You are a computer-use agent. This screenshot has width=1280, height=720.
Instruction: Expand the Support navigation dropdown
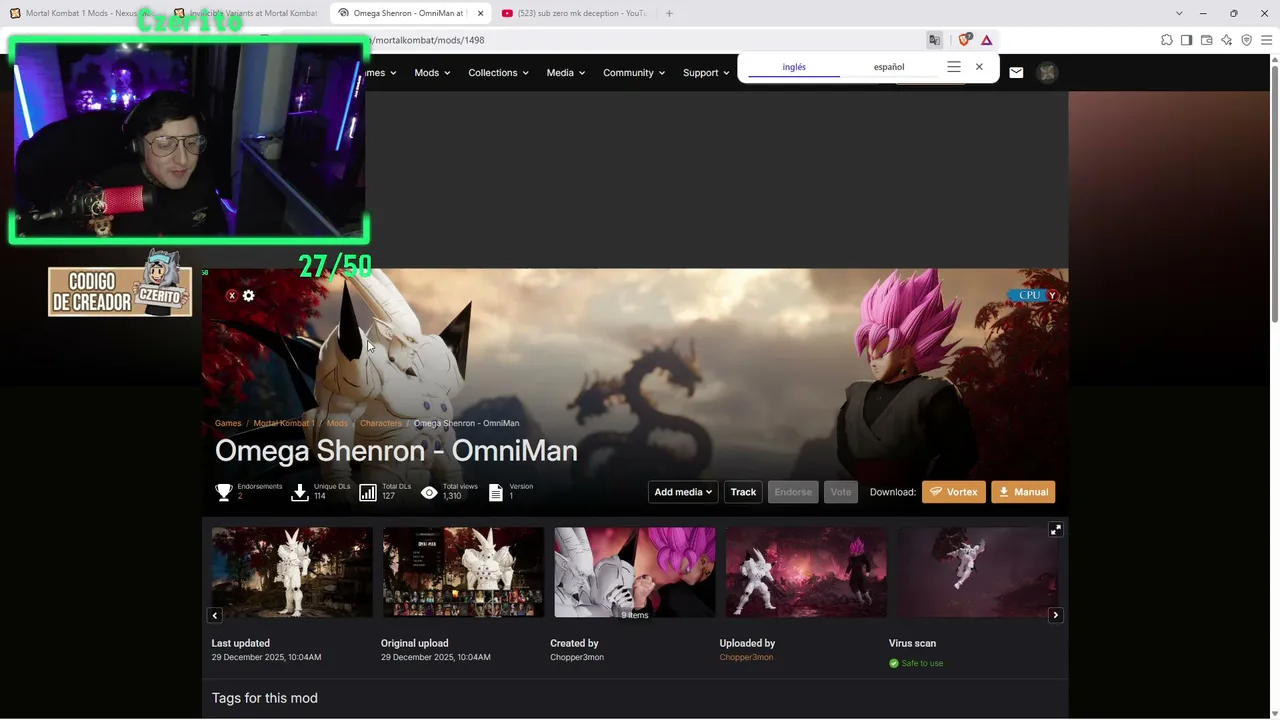[x=706, y=73]
